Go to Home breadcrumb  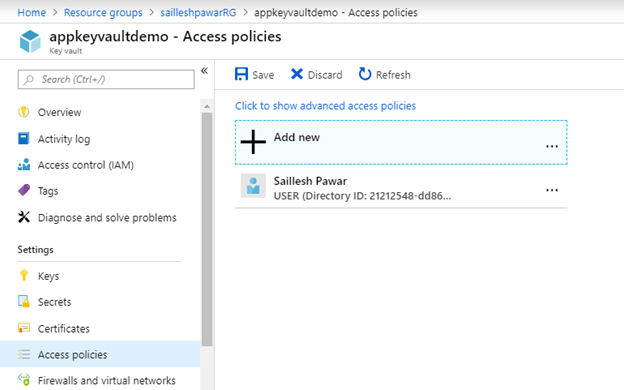(31, 13)
